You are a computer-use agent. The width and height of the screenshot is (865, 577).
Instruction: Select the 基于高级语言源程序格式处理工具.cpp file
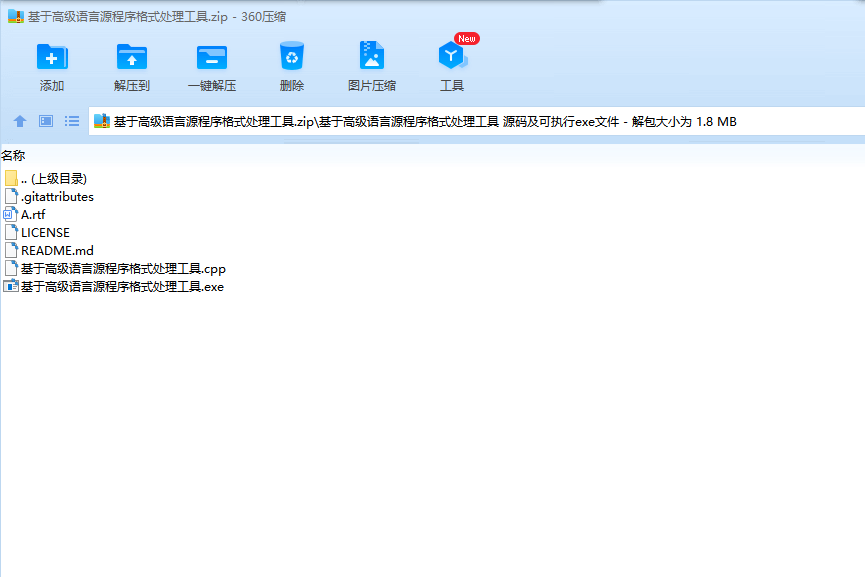tap(115, 269)
